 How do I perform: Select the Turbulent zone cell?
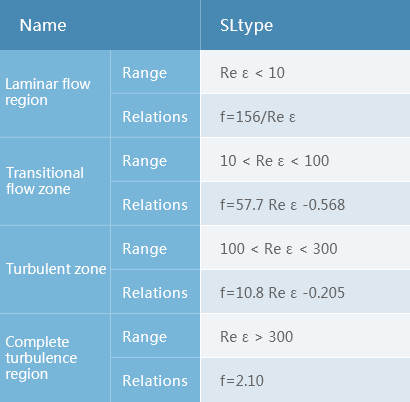(55, 269)
